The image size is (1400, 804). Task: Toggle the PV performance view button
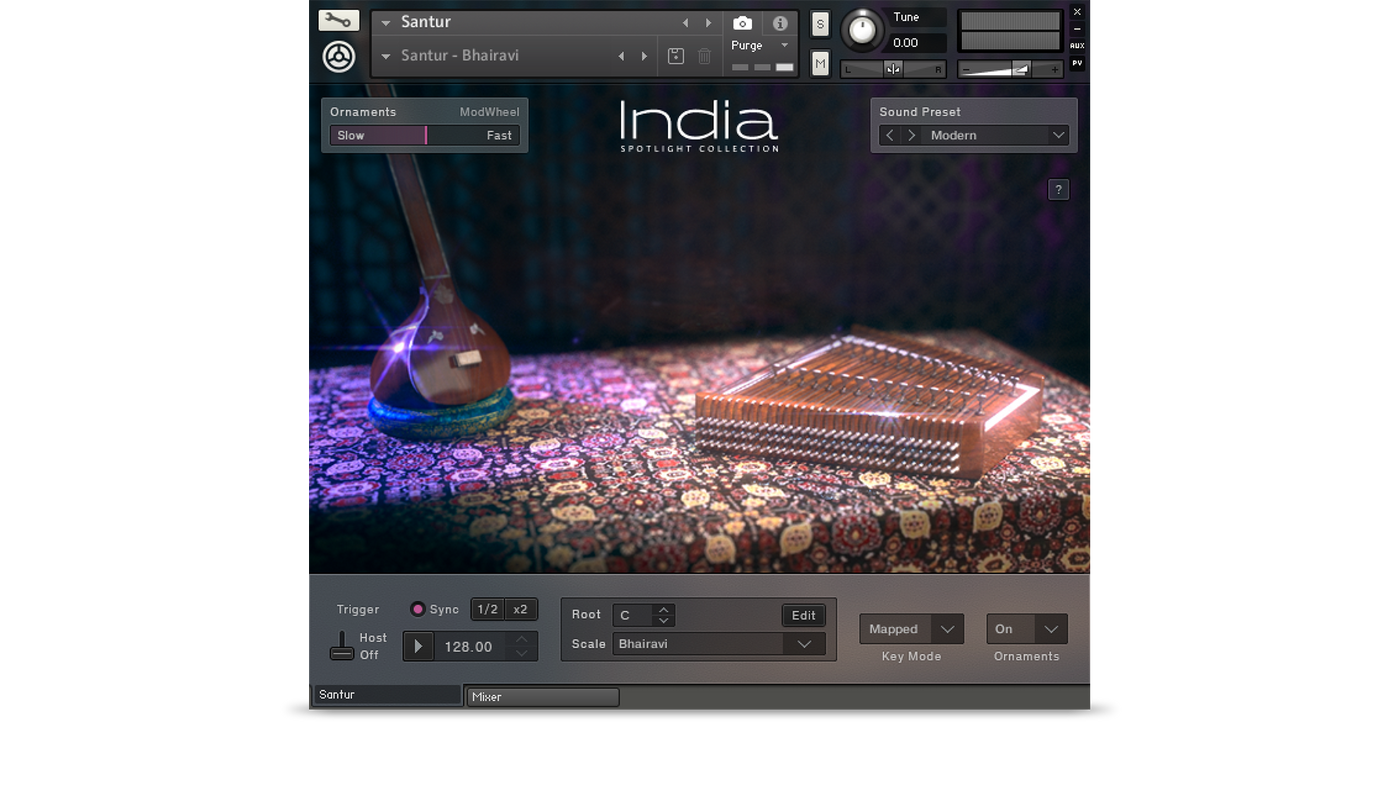pyautogui.click(x=1077, y=64)
